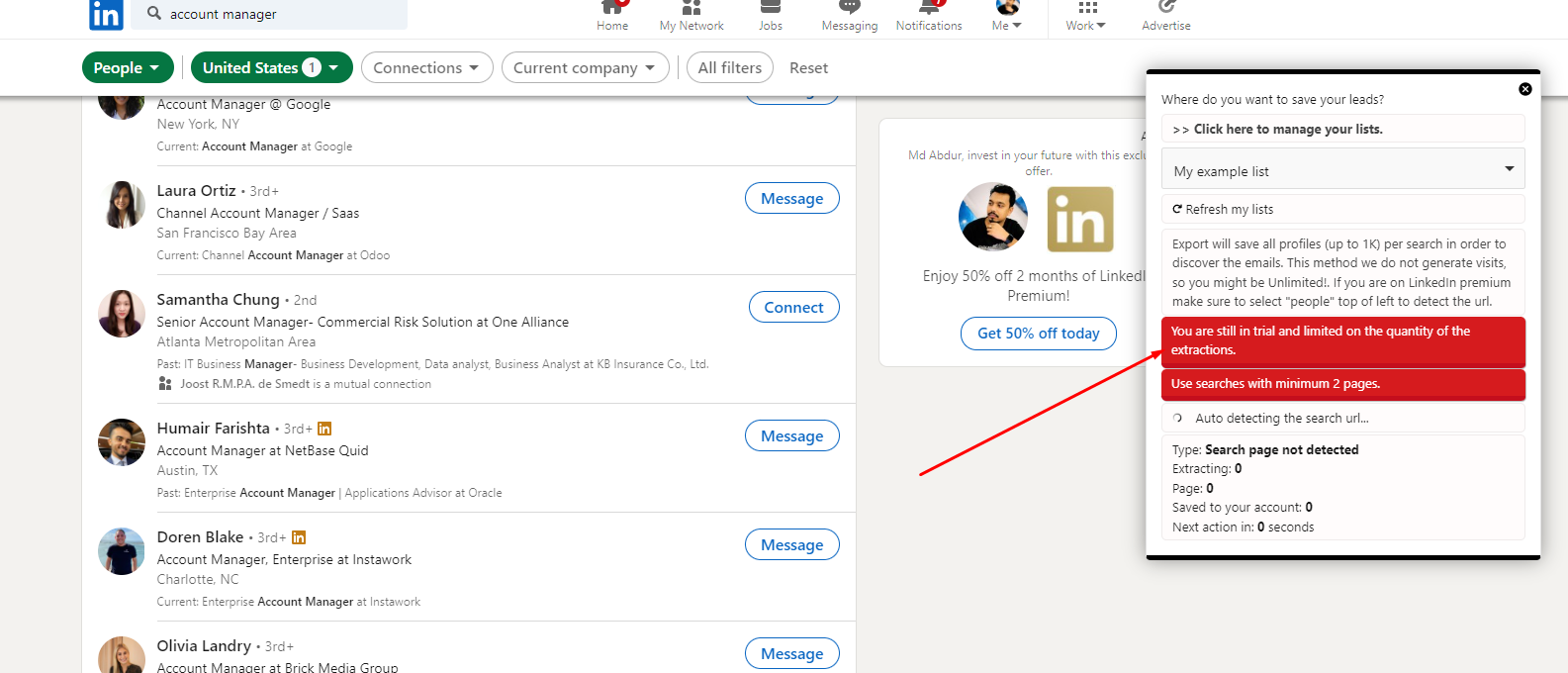Screen dimensions: 1568x673
Task: Reset the search filters
Action: click(808, 67)
